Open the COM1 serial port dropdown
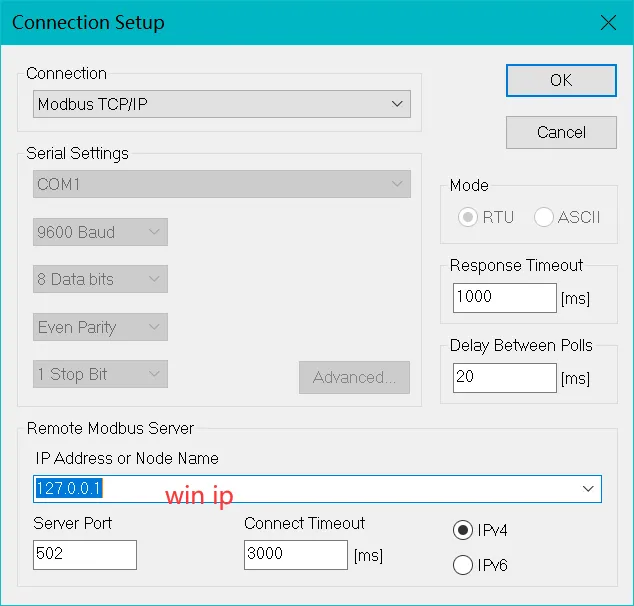 coord(222,184)
